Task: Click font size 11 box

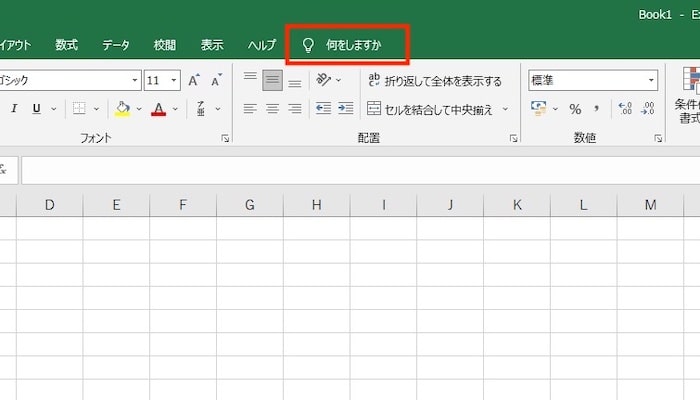Action: [156, 80]
